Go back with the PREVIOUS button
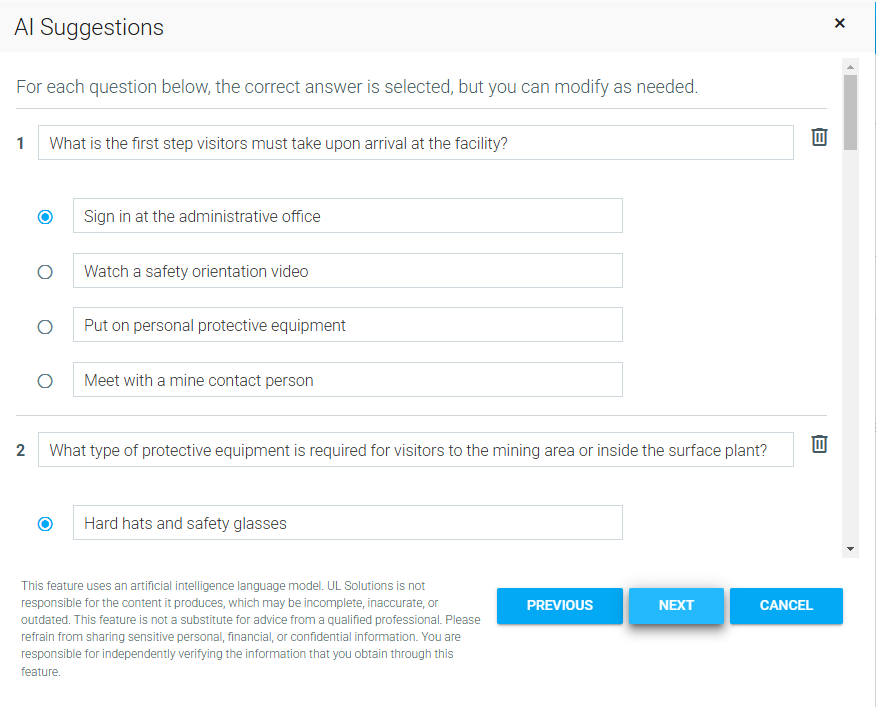The height and width of the screenshot is (707, 876). click(x=560, y=605)
